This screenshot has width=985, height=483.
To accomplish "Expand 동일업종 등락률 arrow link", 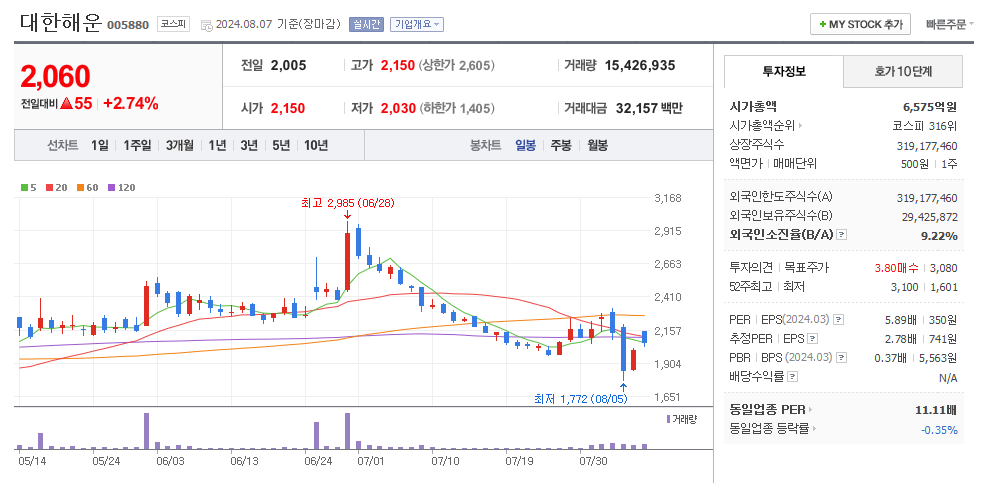I will pos(773,430).
